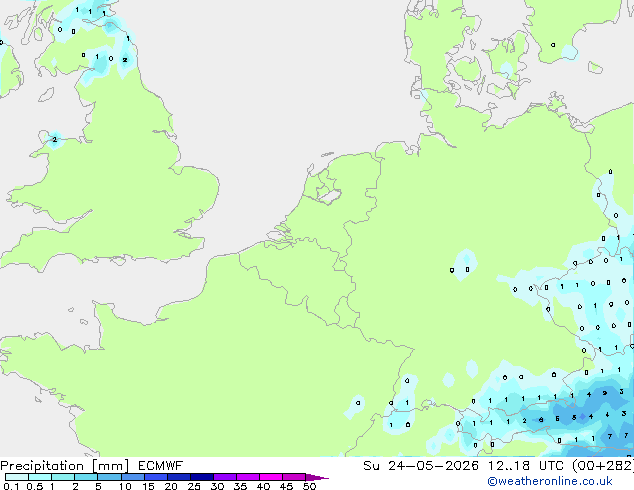Click the legend value '25'

[194, 486]
